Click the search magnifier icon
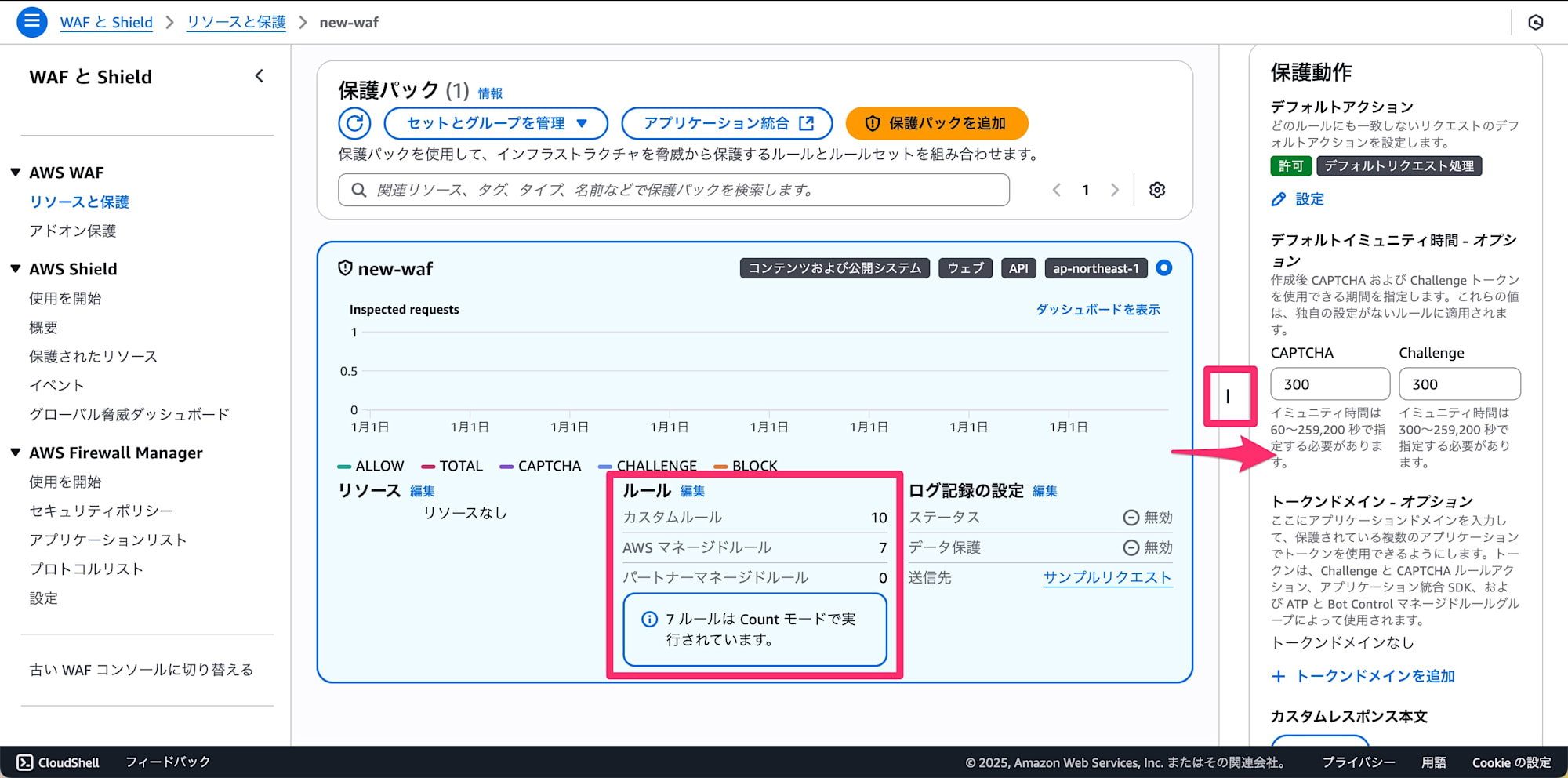The image size is (1568, 778). [x=359, y=190]
